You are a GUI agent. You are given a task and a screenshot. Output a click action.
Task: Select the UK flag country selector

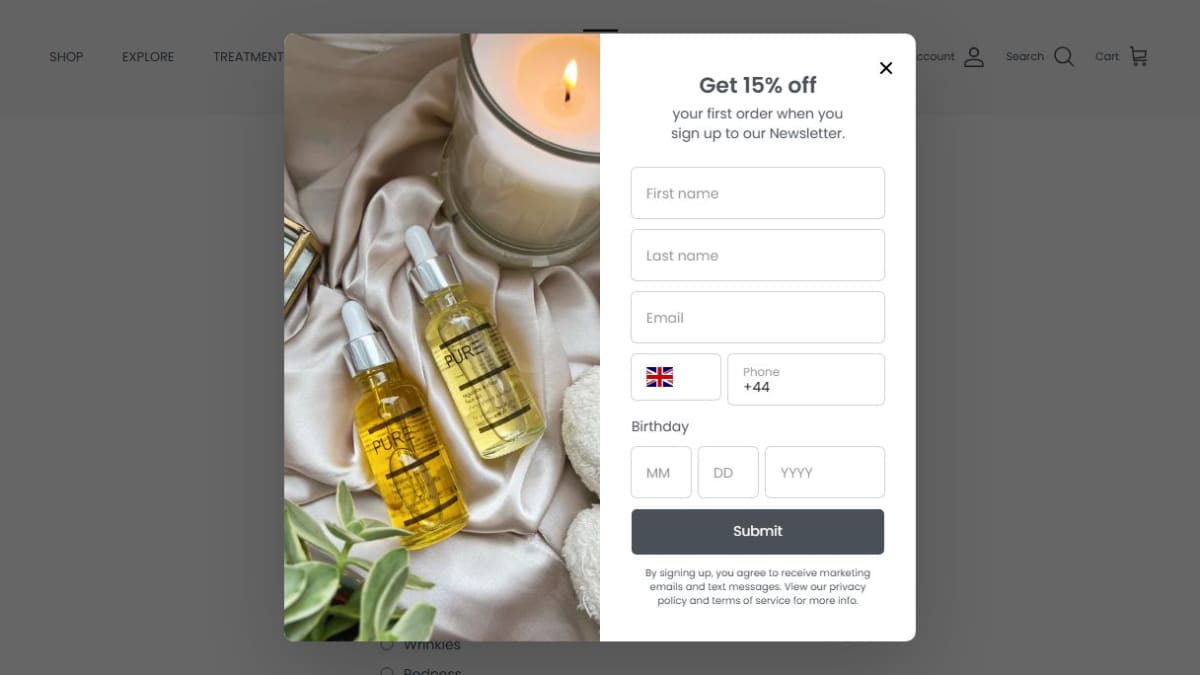676,377
